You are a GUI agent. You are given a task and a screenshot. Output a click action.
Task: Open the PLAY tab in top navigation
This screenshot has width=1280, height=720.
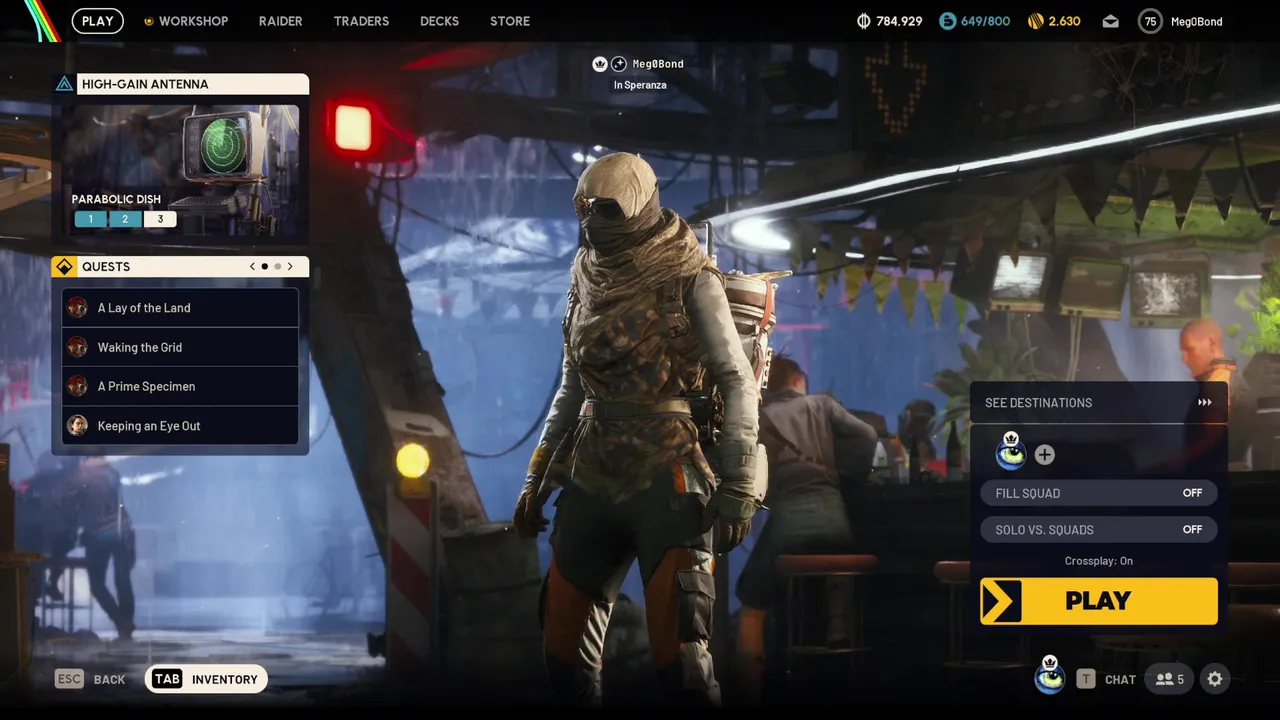tap(97, 21)
